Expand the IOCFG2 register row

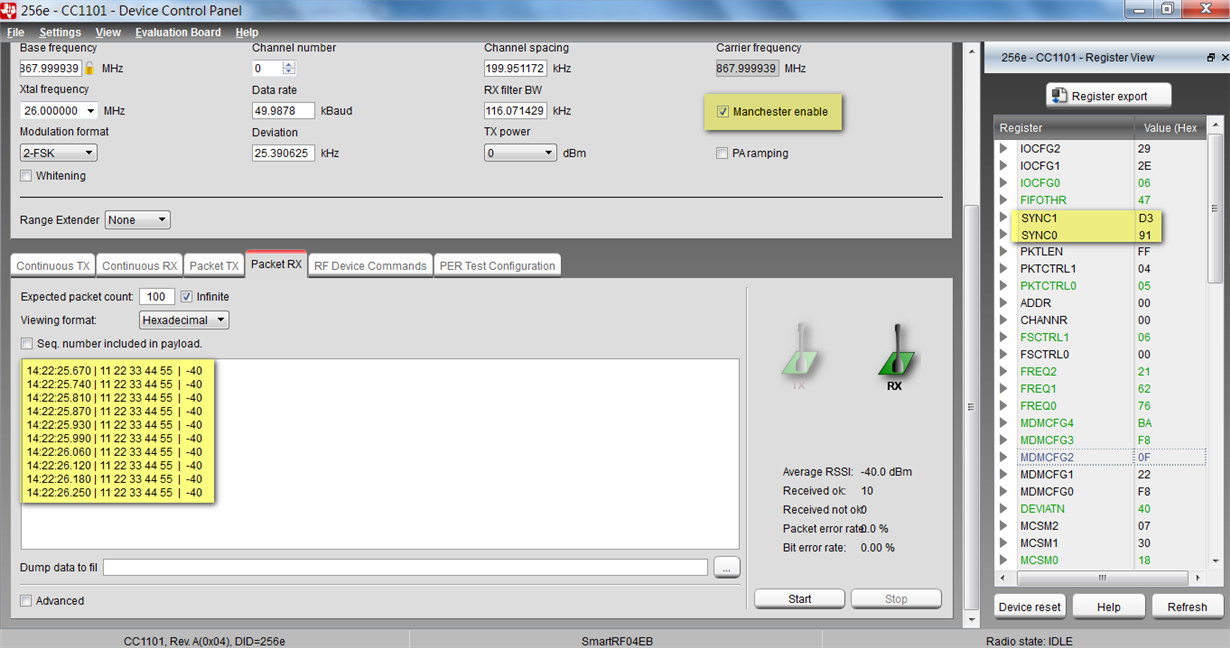pyautogui.click(x=1004, y=148)
